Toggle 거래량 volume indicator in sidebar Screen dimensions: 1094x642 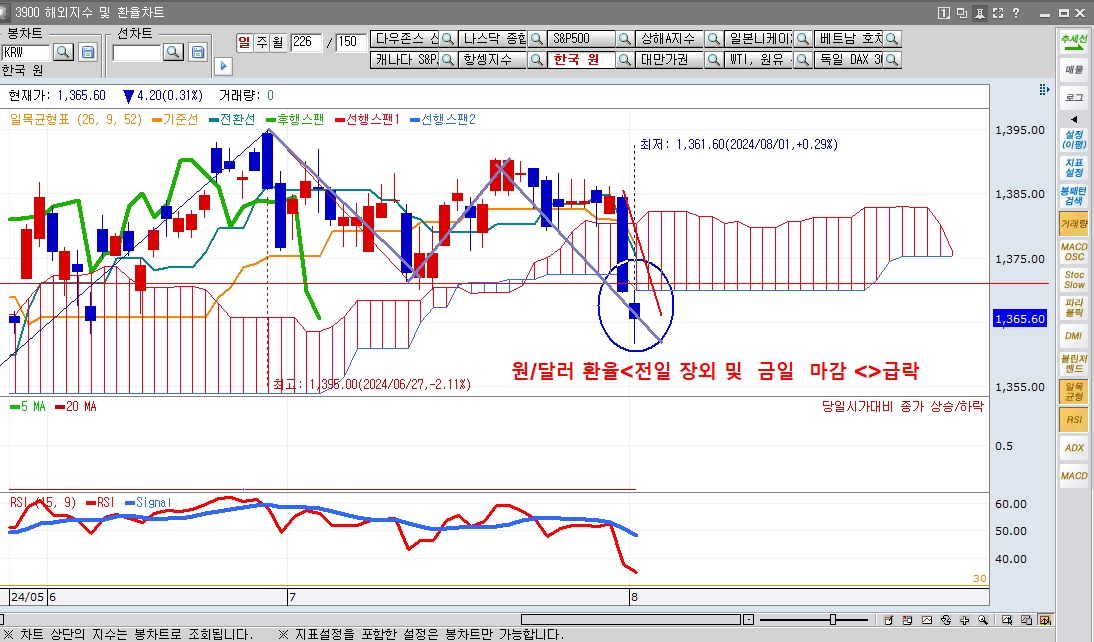(x=1074, y=224)
